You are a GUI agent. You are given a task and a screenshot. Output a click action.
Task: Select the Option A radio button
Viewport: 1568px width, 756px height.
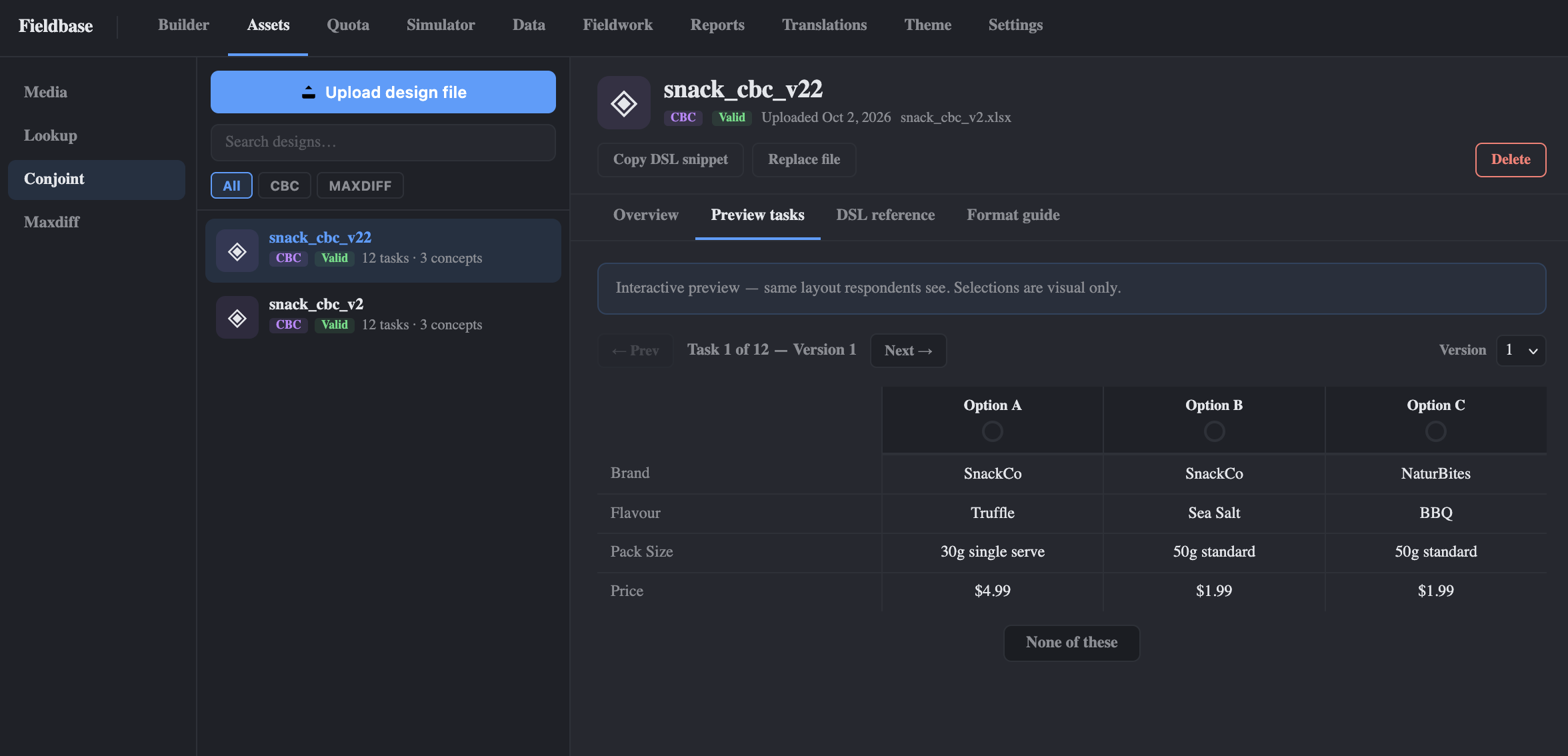[992, 431]
